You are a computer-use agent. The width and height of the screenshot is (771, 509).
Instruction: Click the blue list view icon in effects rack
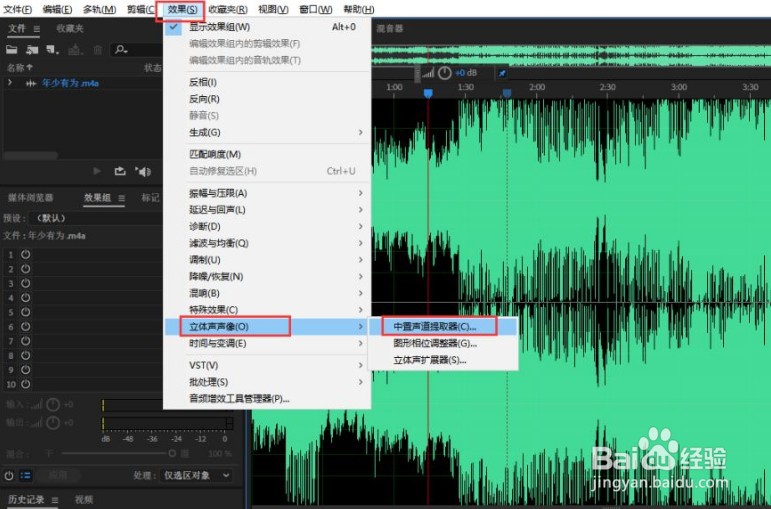pos(26,476)
